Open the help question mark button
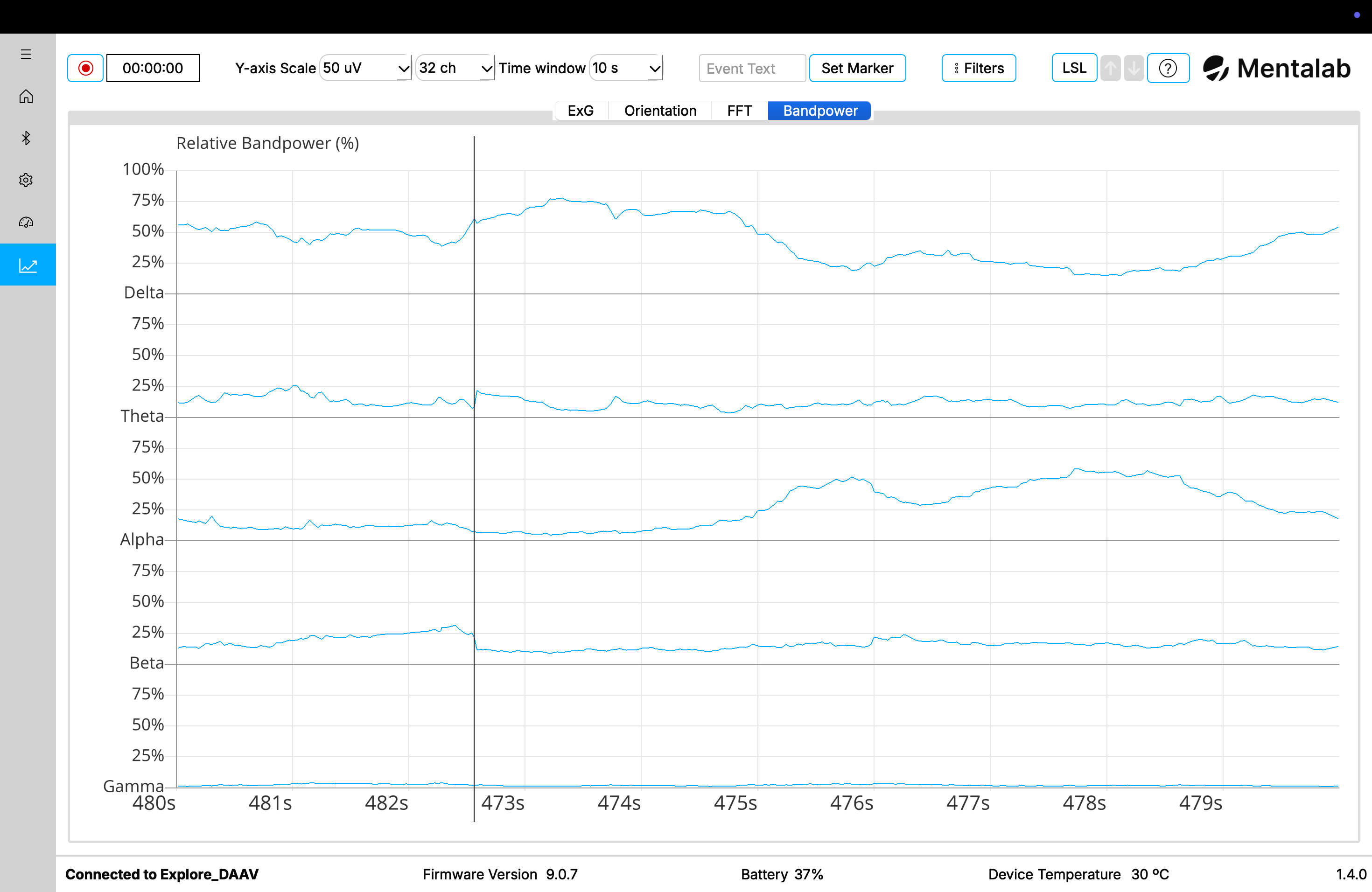This screenshot has height=892, width=1372. coord(1167,68)
